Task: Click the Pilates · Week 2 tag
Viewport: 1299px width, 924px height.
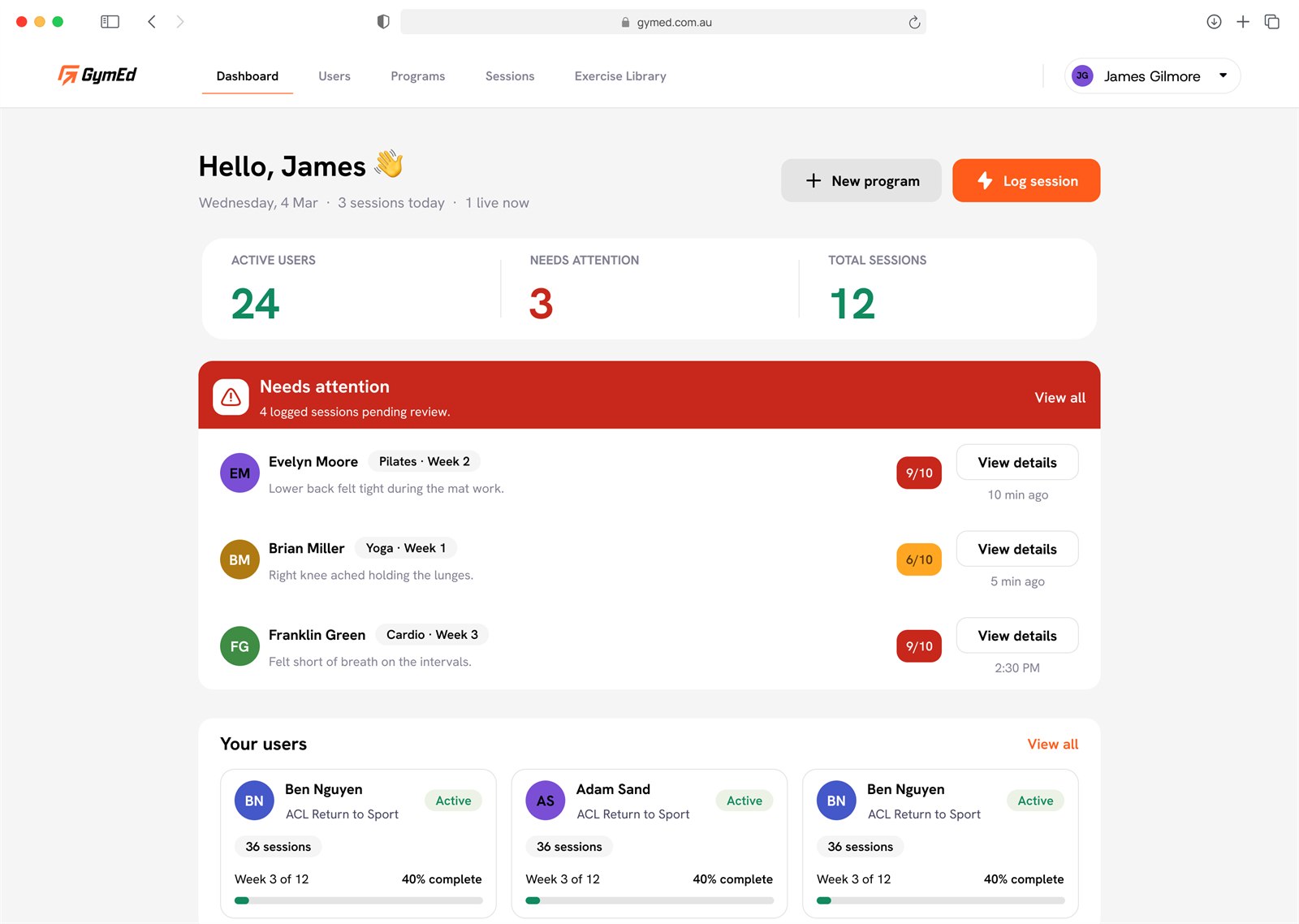Action: coord(425,461)
